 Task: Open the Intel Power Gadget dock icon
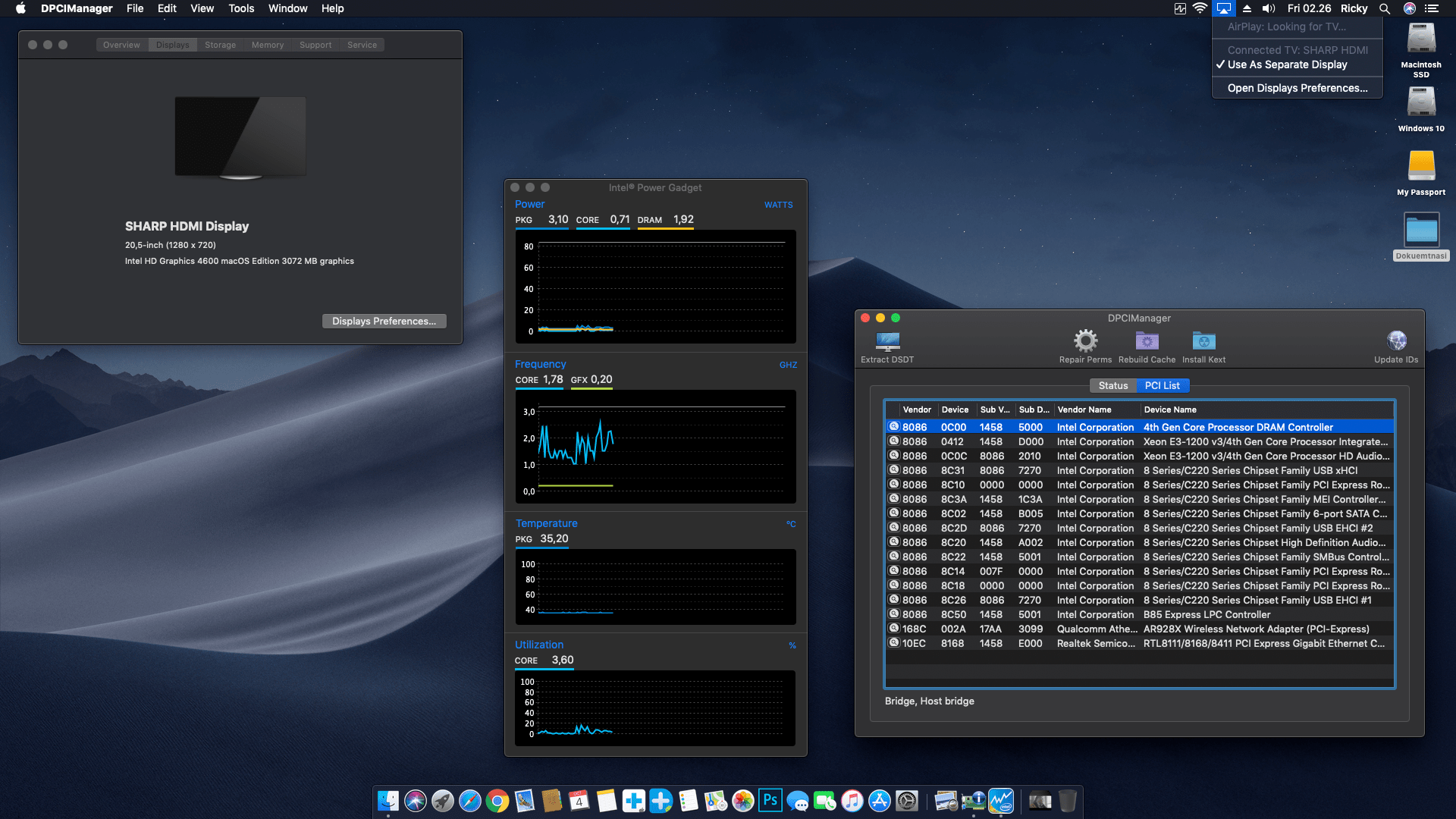(x=1001, y=801)
